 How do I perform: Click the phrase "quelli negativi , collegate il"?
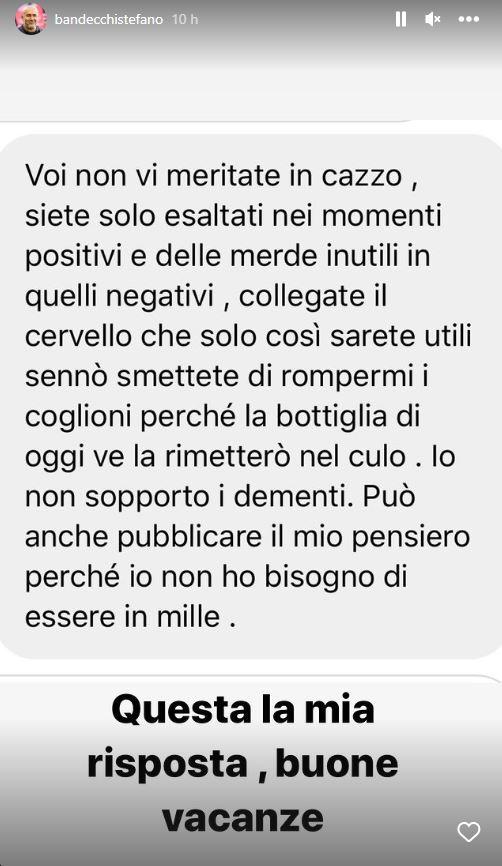pyautogui.click(x=205, y=297)
